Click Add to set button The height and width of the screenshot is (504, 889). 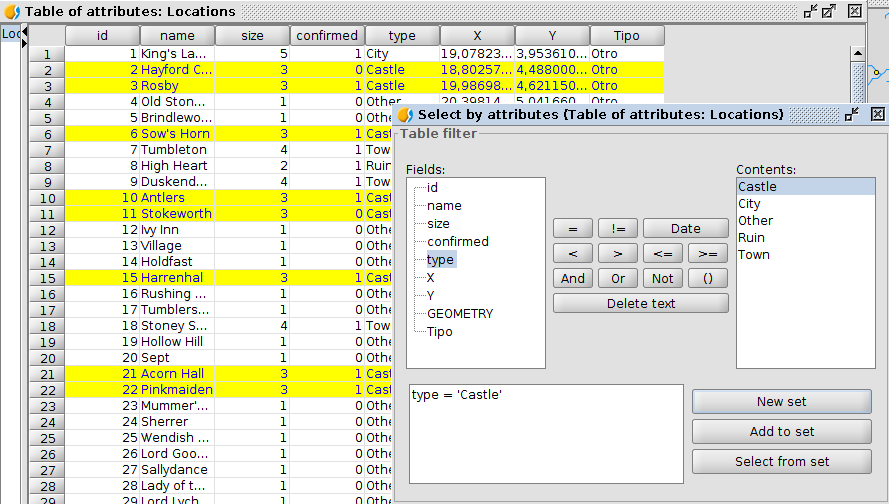pos(781,432)
